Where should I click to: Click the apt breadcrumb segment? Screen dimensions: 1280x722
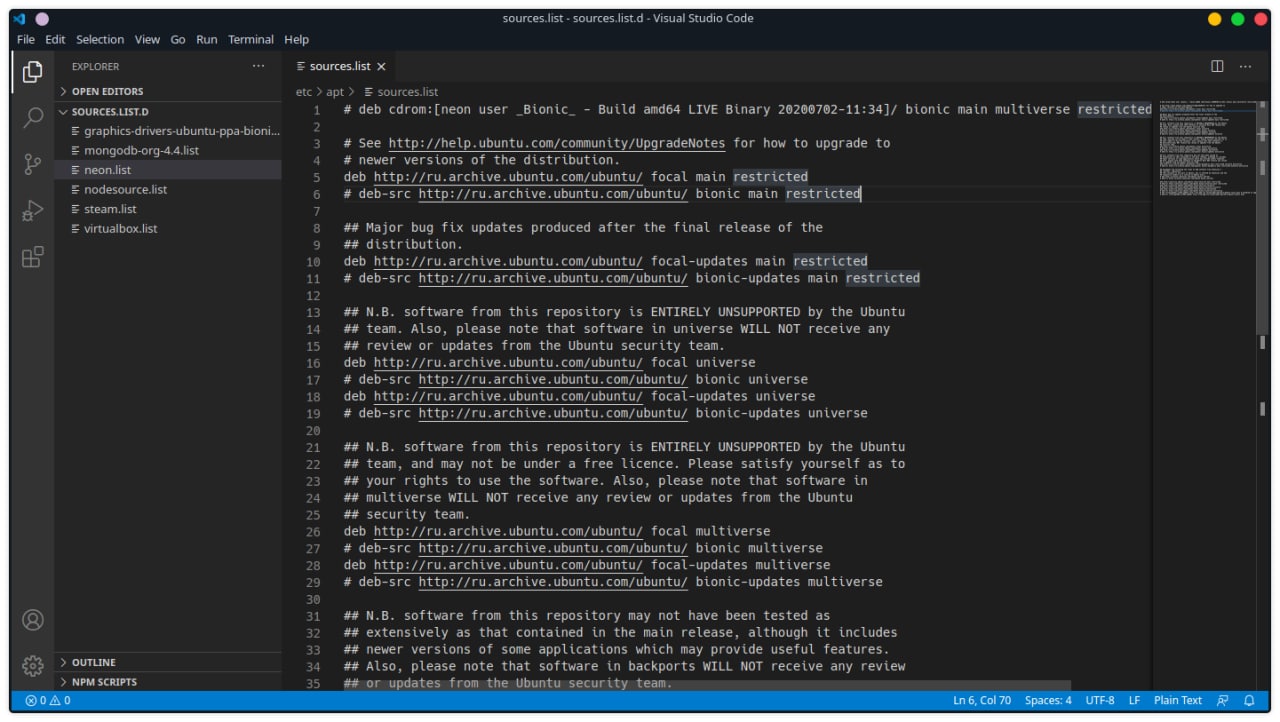click(x=335, y=92)
